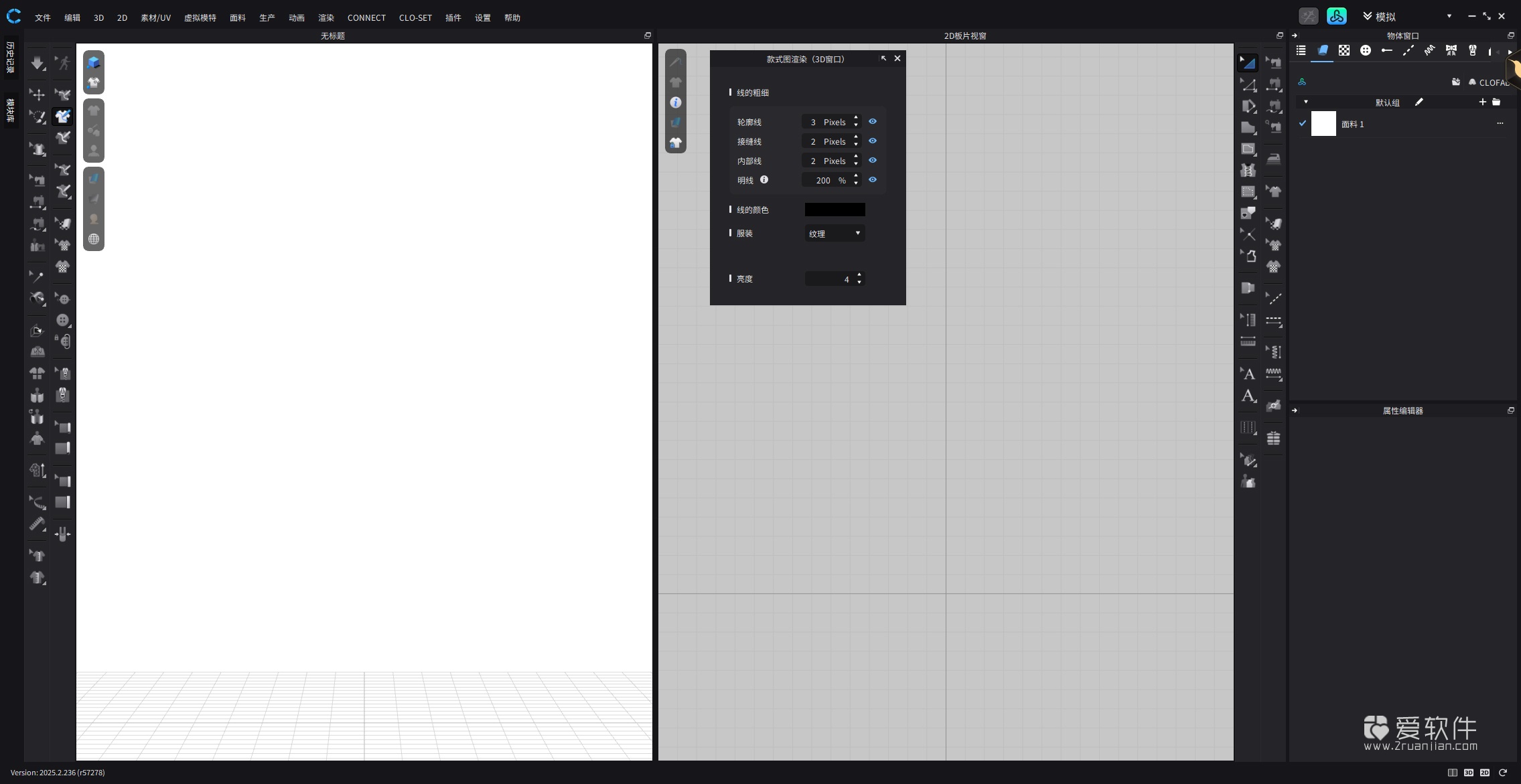Increase the 亮度 brightness stepper value
The image size is (1521, 784).
click(x=859, y=275)
